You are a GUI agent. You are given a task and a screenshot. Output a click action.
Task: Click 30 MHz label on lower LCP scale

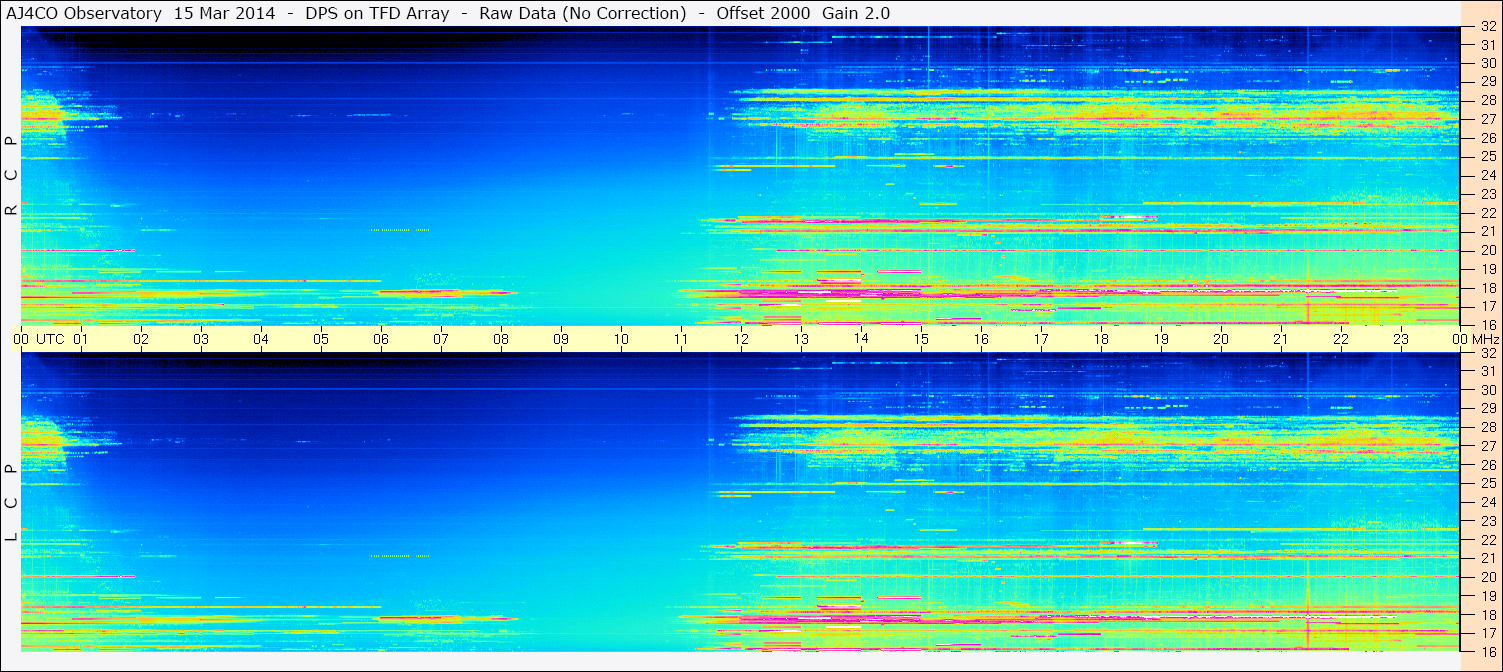[x=1487, y=390]
